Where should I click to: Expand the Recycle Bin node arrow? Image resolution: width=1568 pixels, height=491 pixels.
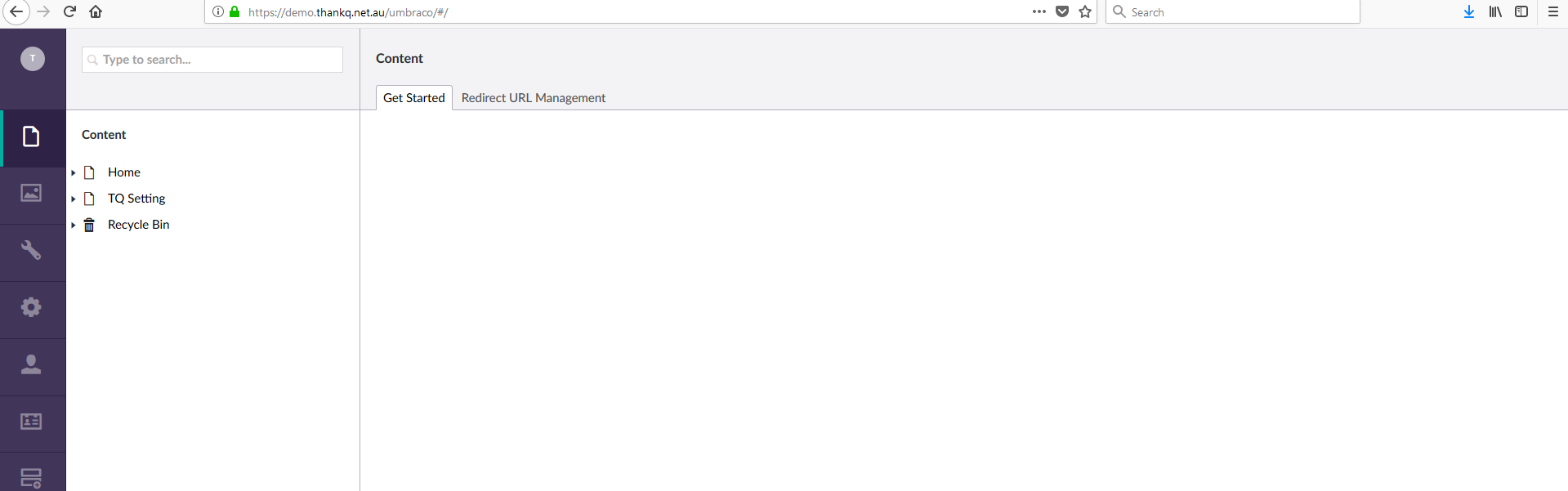coord(74,225)
